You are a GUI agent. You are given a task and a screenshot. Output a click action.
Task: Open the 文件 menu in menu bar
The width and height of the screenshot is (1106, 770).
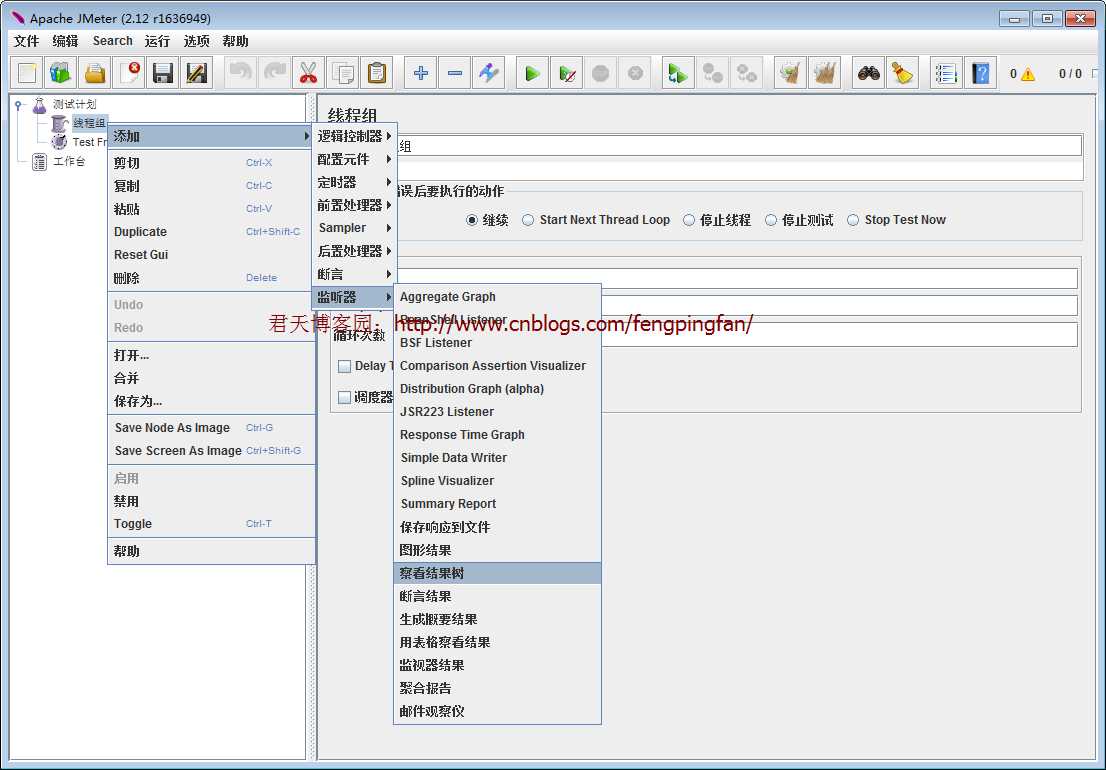coord(27,41)
